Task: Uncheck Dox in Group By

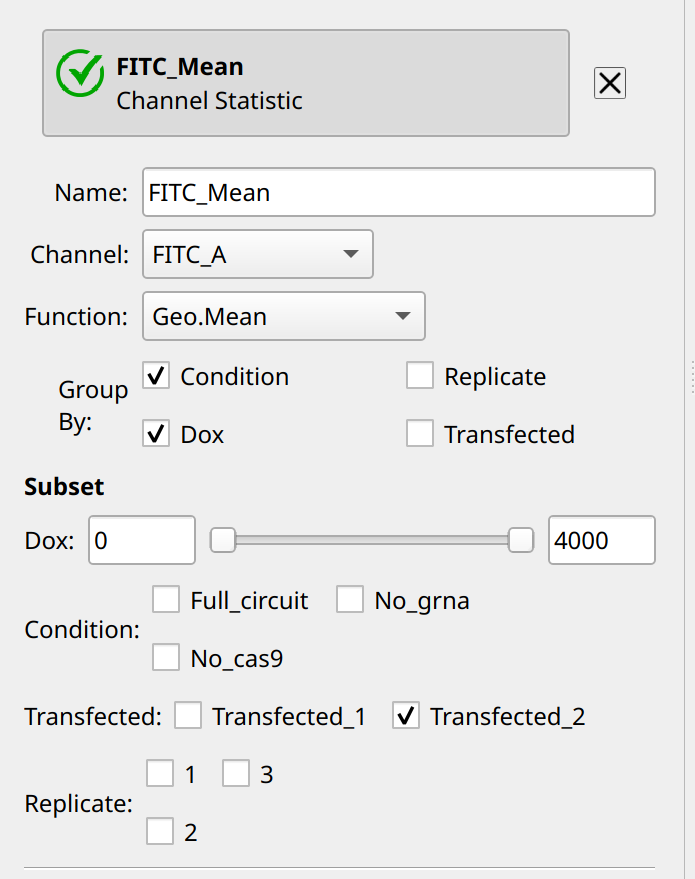Action: [x=156, y=433]
